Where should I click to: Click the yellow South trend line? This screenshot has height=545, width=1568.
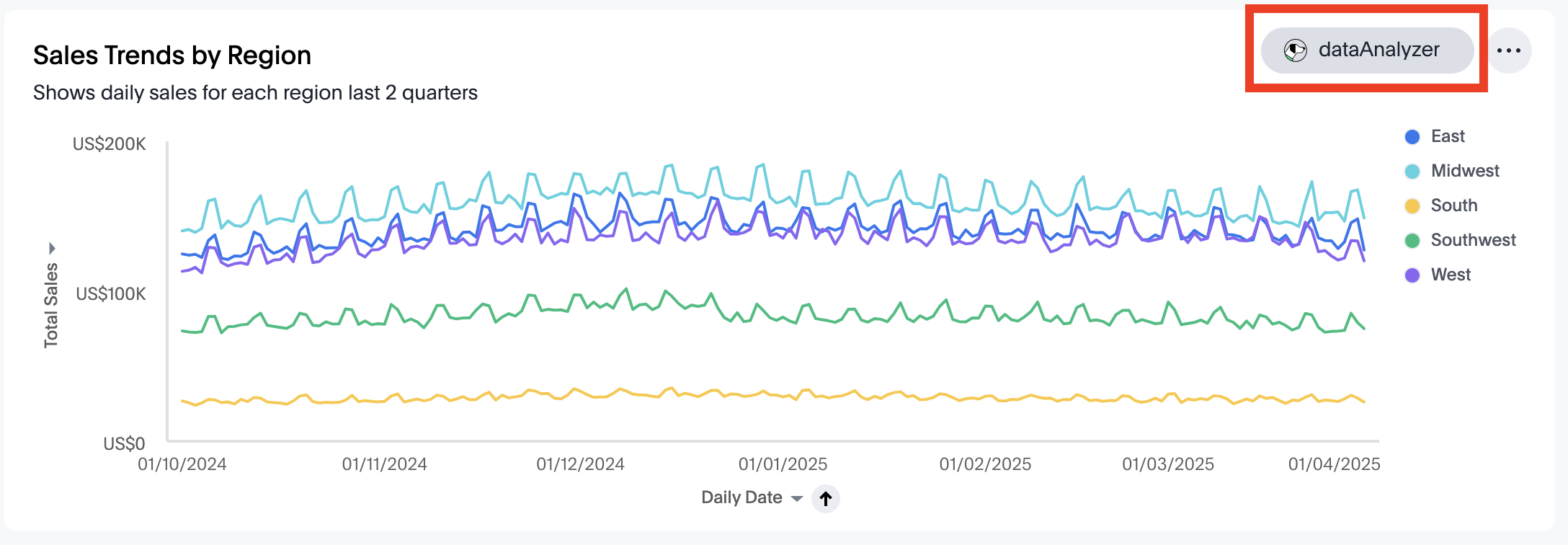721,394
